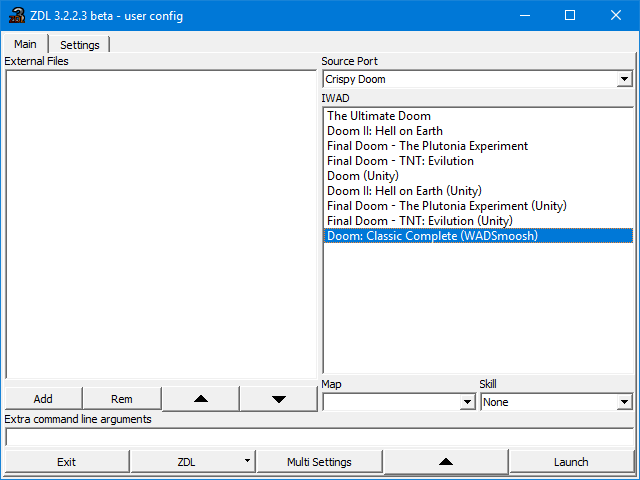Open the Map dropdown list

[467, 402]
